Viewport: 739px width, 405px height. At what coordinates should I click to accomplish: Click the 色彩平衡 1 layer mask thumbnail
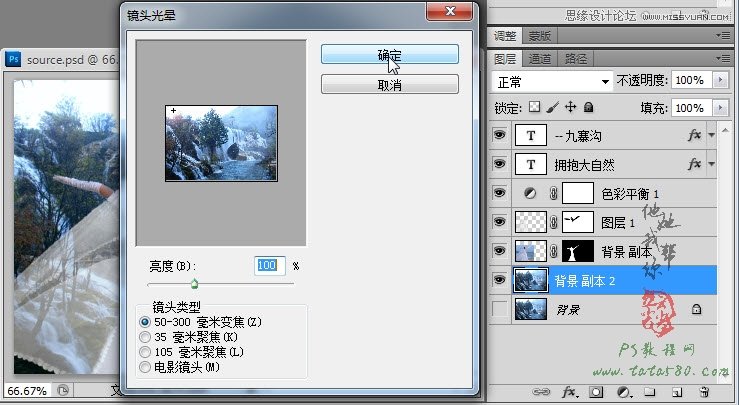pyautogui.click(x=578, y=193)
